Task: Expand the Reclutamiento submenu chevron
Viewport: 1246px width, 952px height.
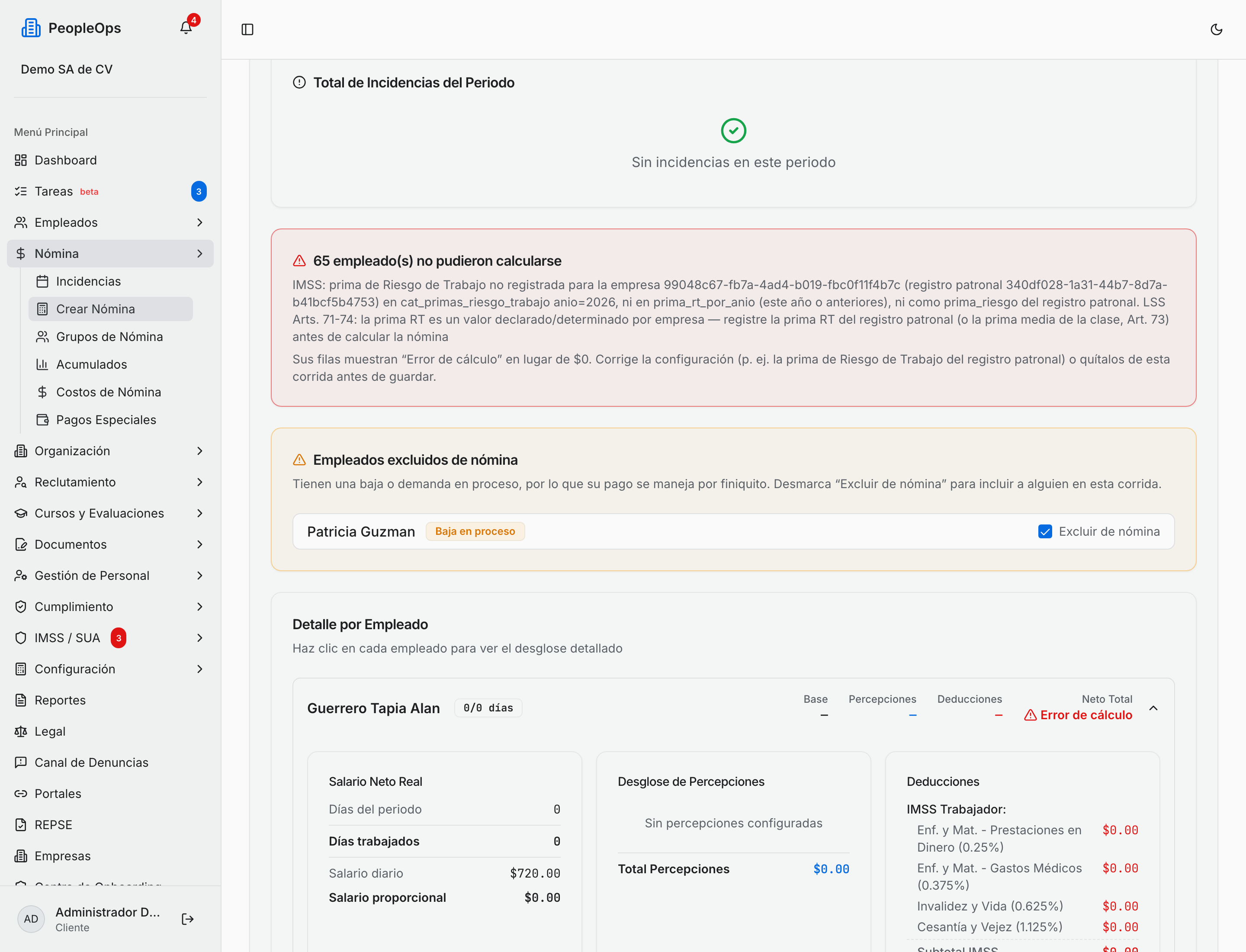Action: coord(199,482)
